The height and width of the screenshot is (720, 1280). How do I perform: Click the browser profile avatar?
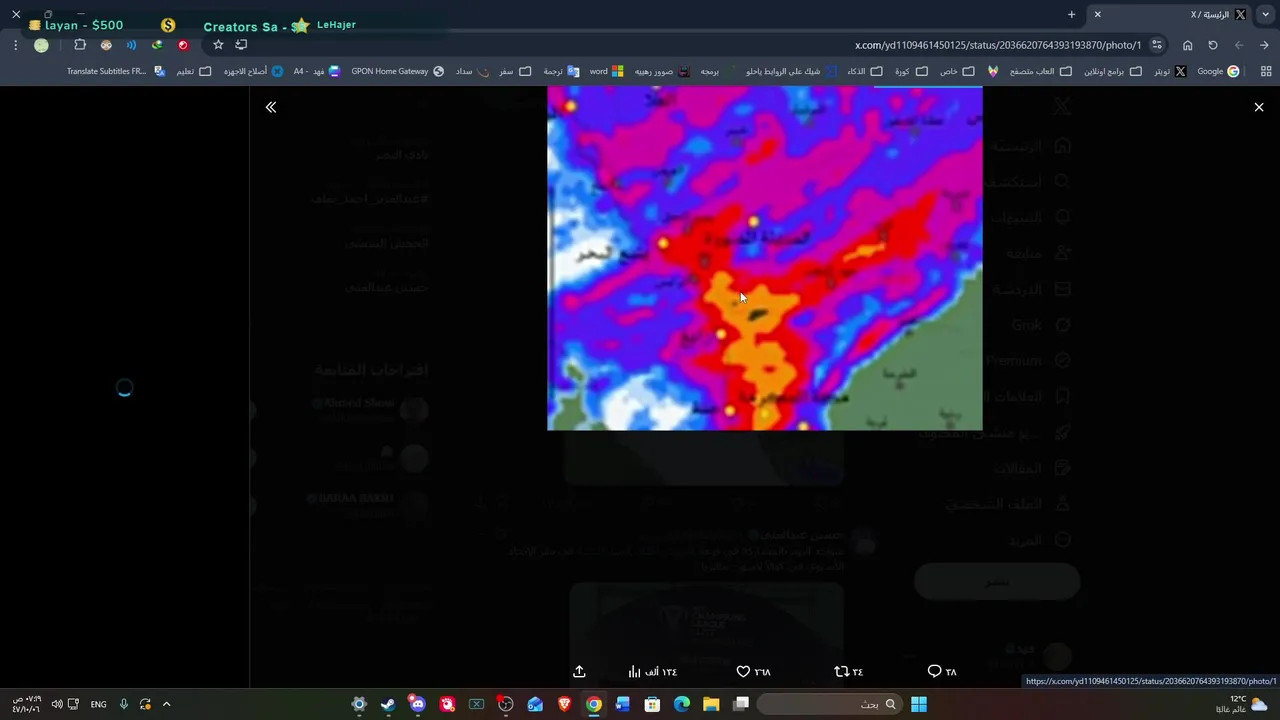point(41,45)
